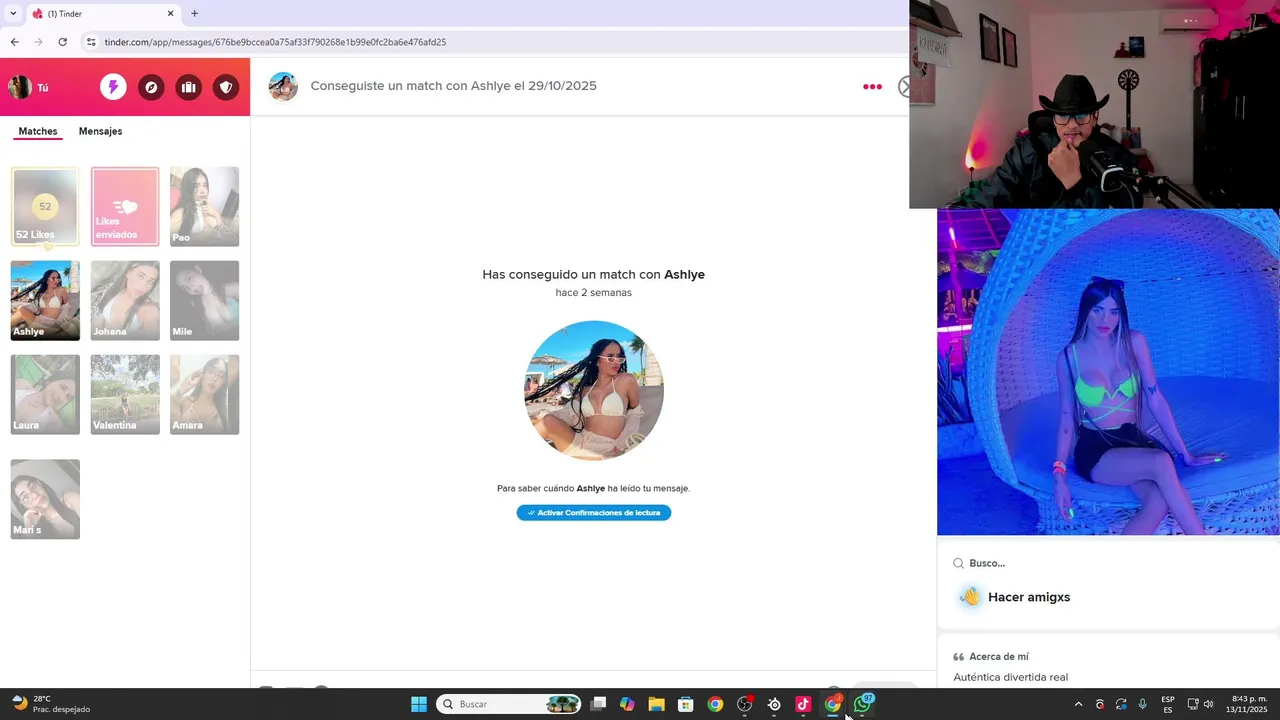The height and width of the screenshot is (720, 1280).
Task: Close the Tinder browser tab
Action: (x=170, y=14)
